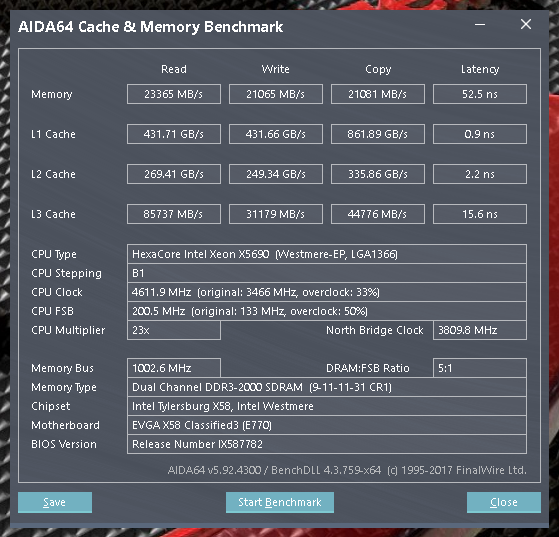
Task: Click the Memory Latency value box
Action: point(479,94)
